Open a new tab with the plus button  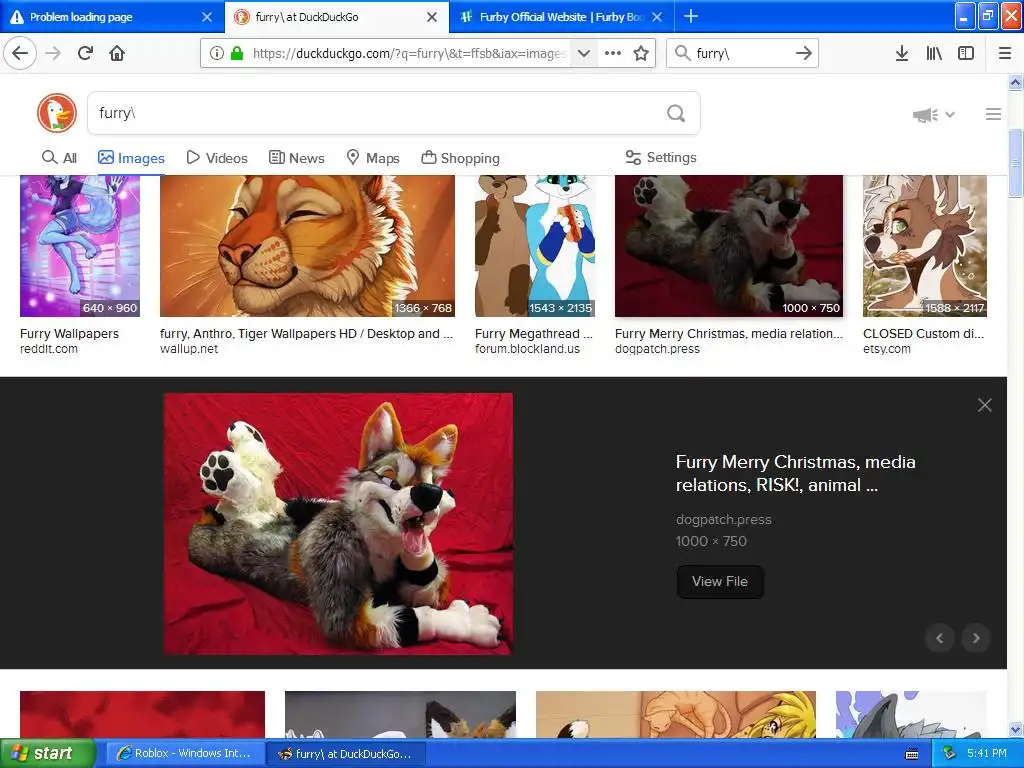tap(690, 16)
